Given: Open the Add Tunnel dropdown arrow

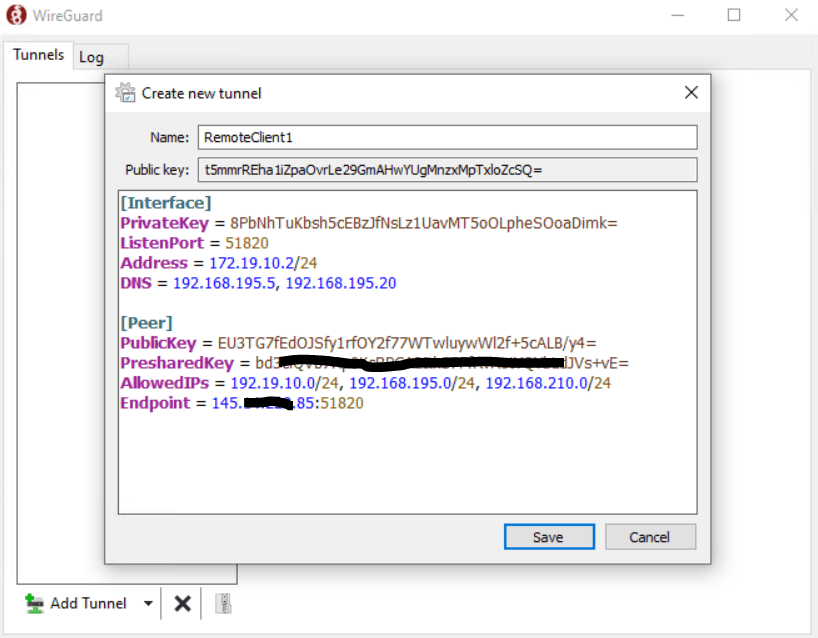Looking at the screenshot, I should pyautogui.click(x=148, y=604).
